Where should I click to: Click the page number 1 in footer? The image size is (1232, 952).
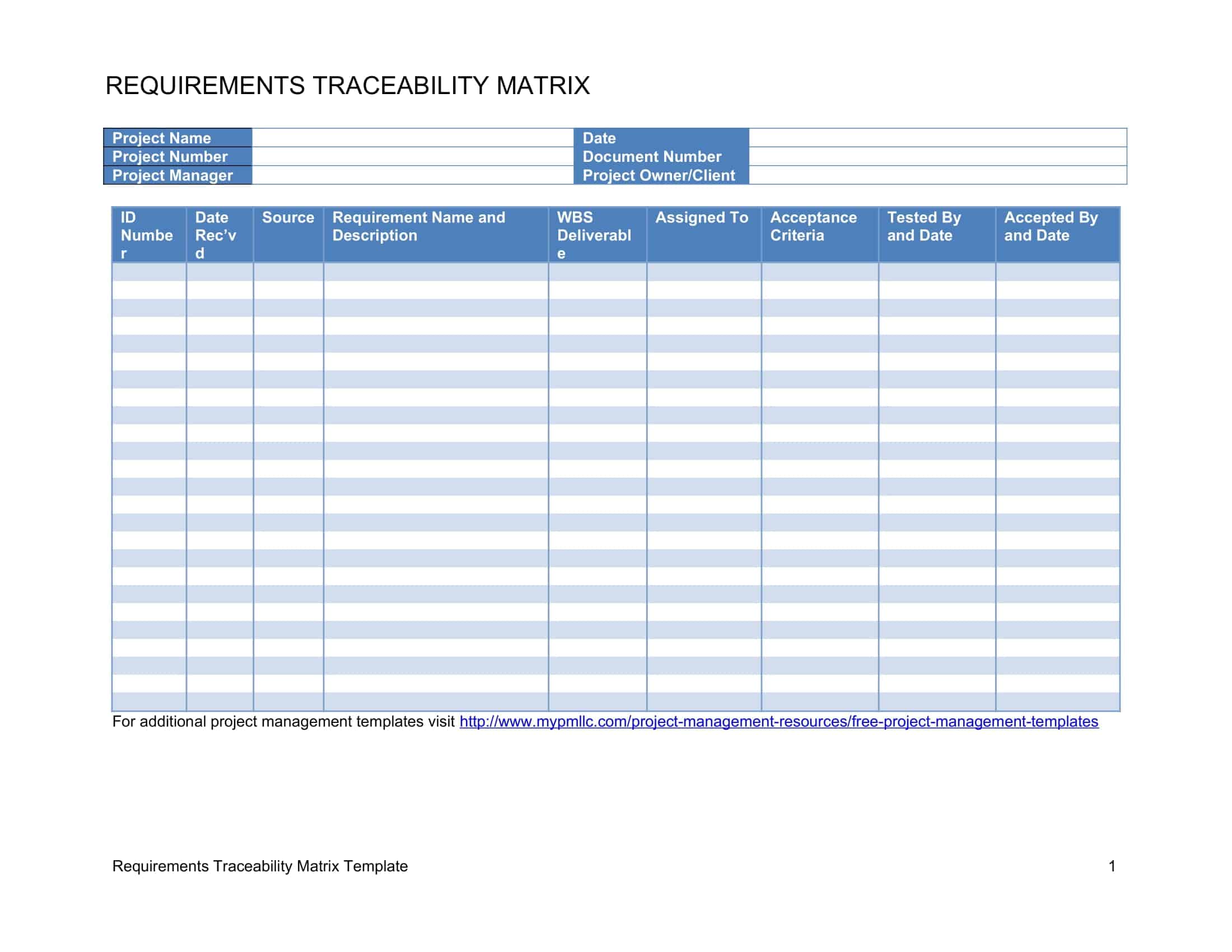pyautogui.click(x=1112, y=866)
